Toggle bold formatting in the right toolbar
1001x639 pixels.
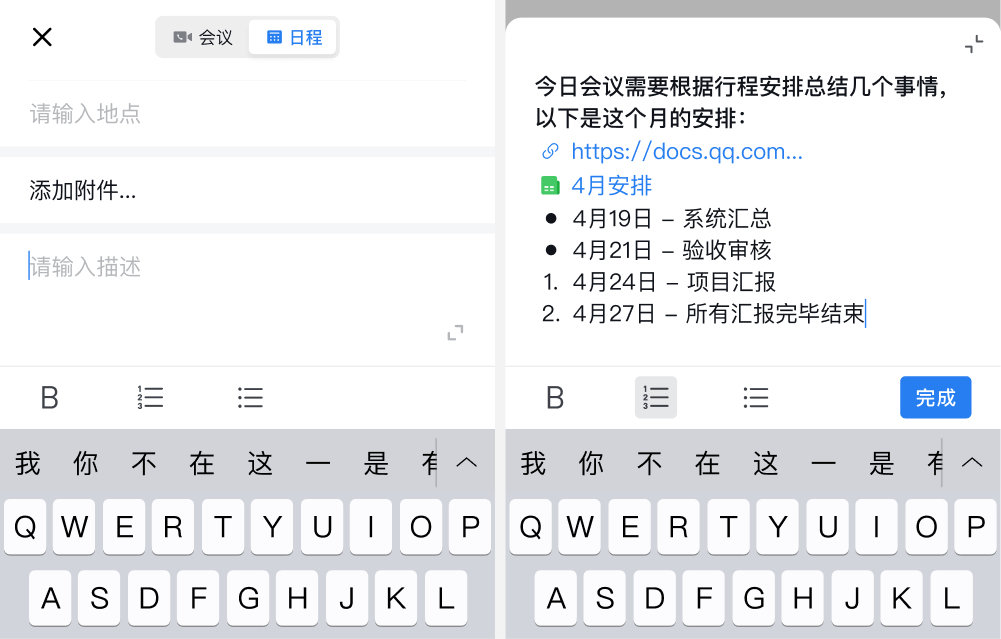click(x=555, y=397)
